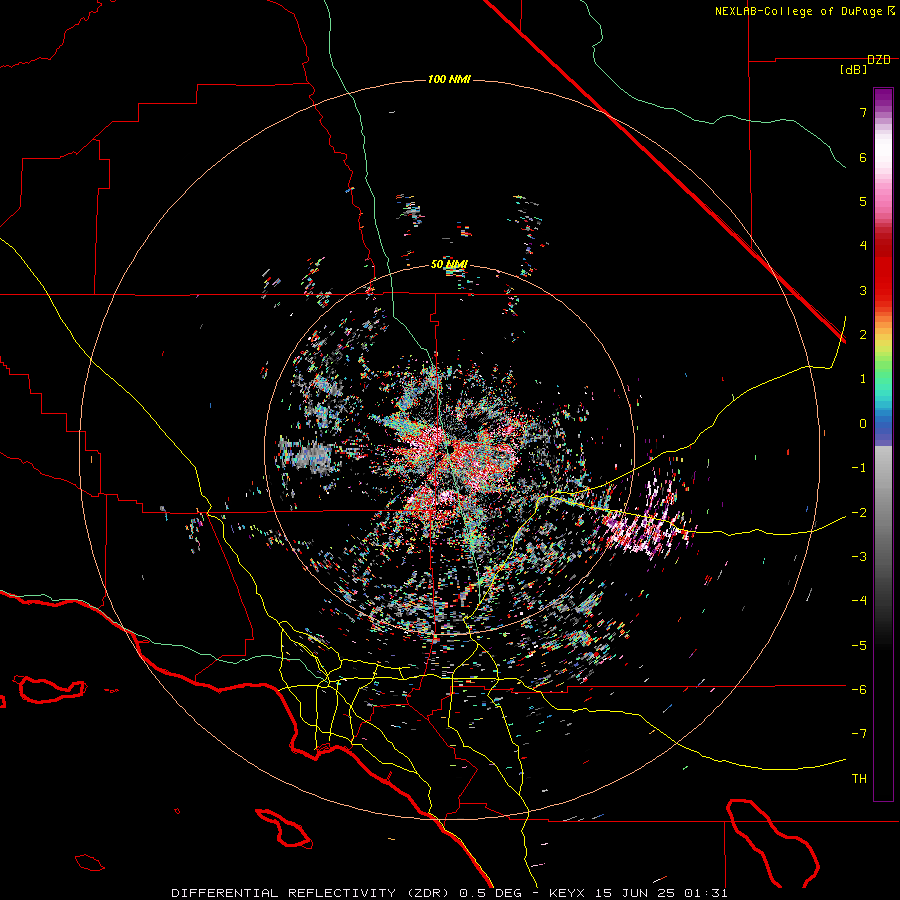Click the 100 NMI range ring label

(449, 79)
